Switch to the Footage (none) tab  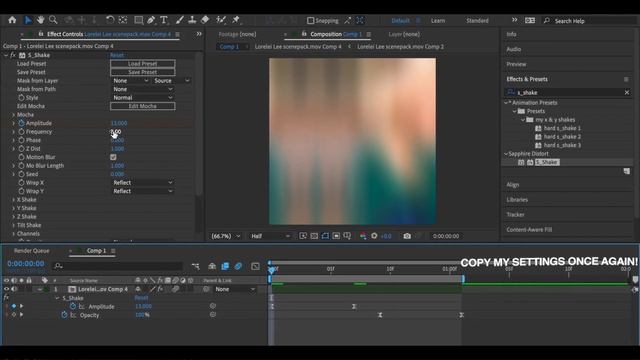237,34
